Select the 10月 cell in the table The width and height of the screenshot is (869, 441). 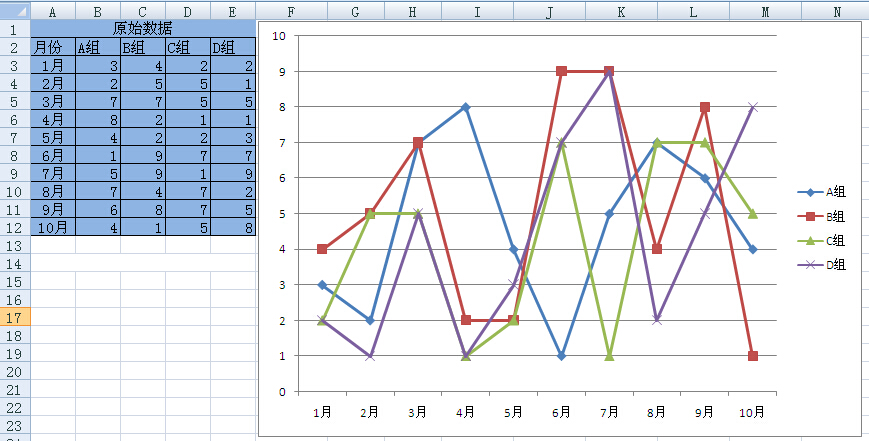(x=53, y=227)
